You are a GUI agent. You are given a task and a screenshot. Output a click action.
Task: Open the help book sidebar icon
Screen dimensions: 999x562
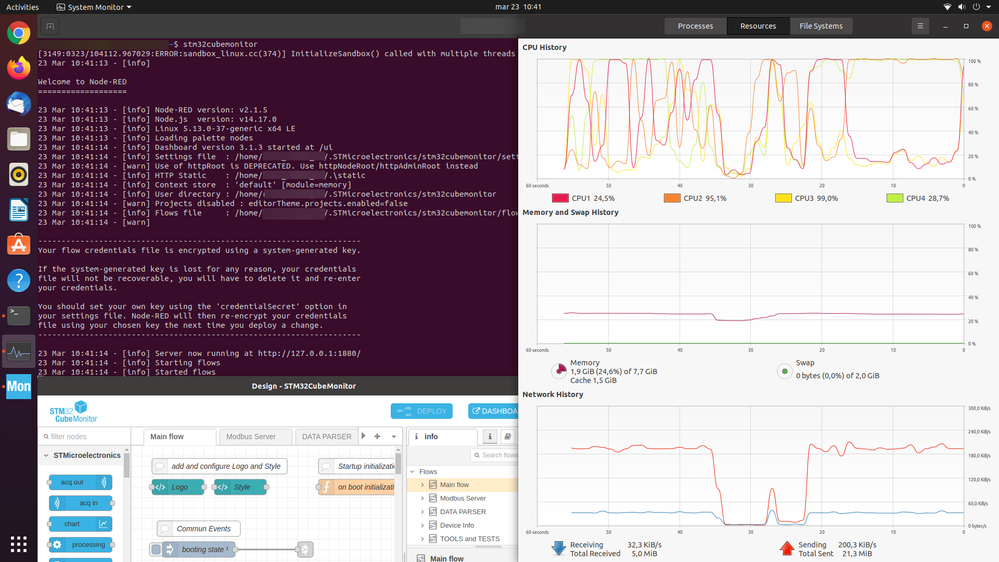point(508,436)
